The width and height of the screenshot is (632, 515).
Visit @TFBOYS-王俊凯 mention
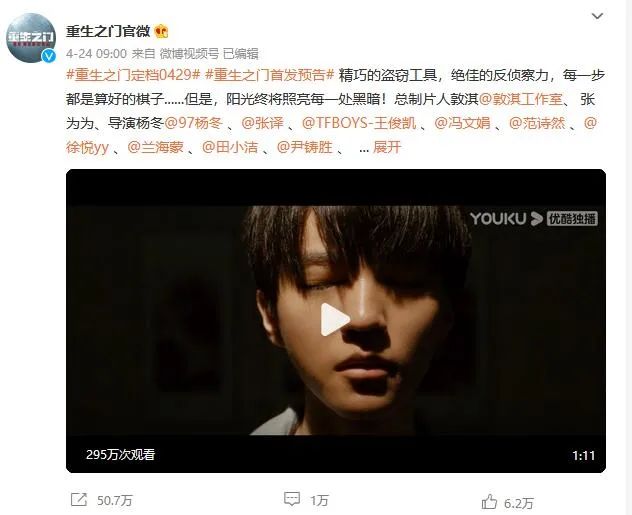tap(359, 123)
